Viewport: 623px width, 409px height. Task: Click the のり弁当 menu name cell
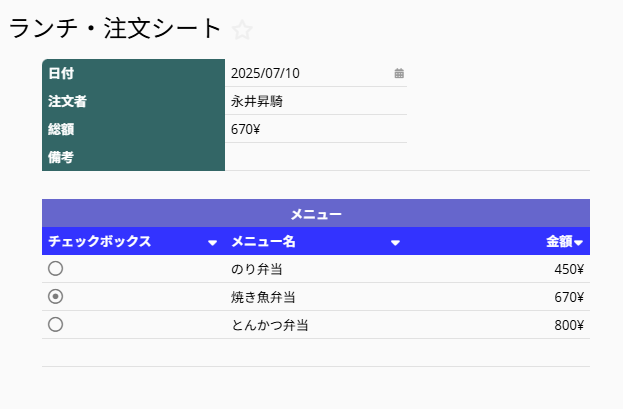point(316,269)
